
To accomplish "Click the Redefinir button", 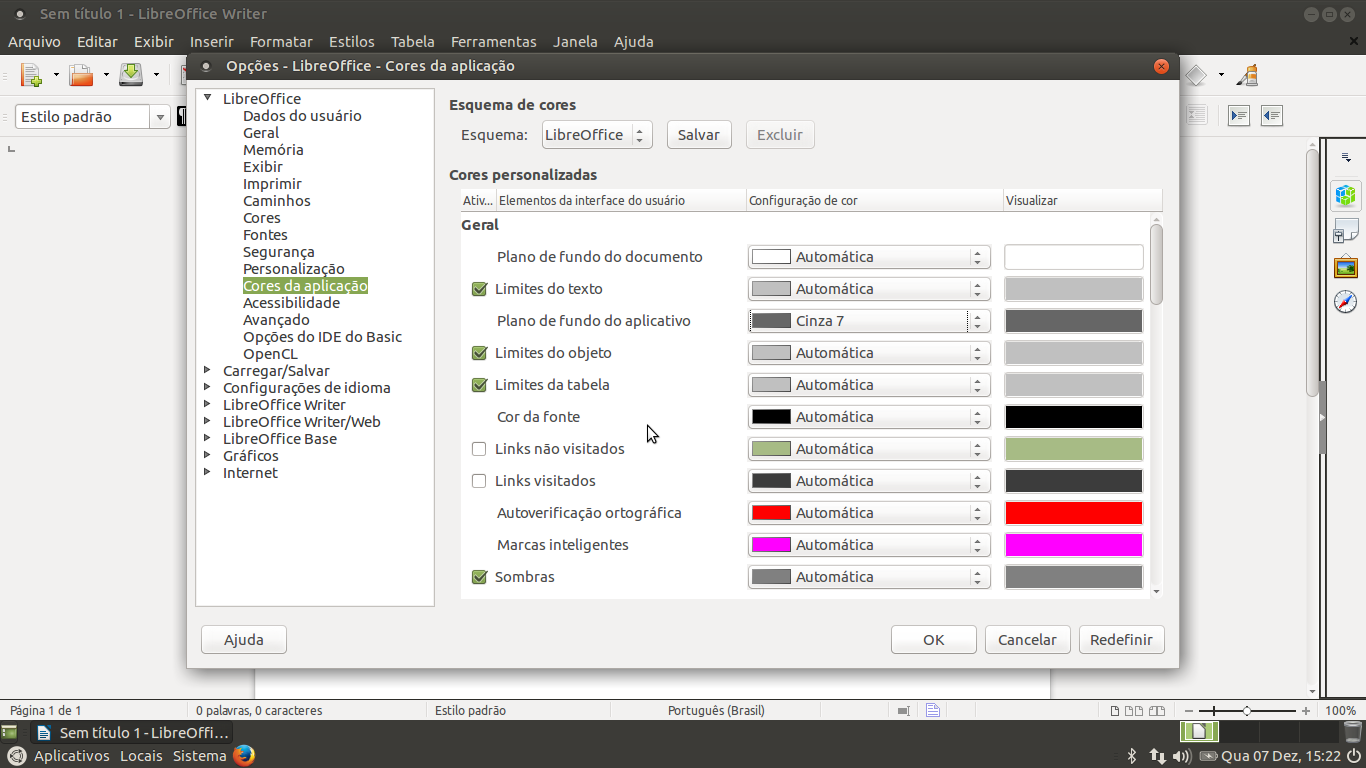I will (1122, 640).
